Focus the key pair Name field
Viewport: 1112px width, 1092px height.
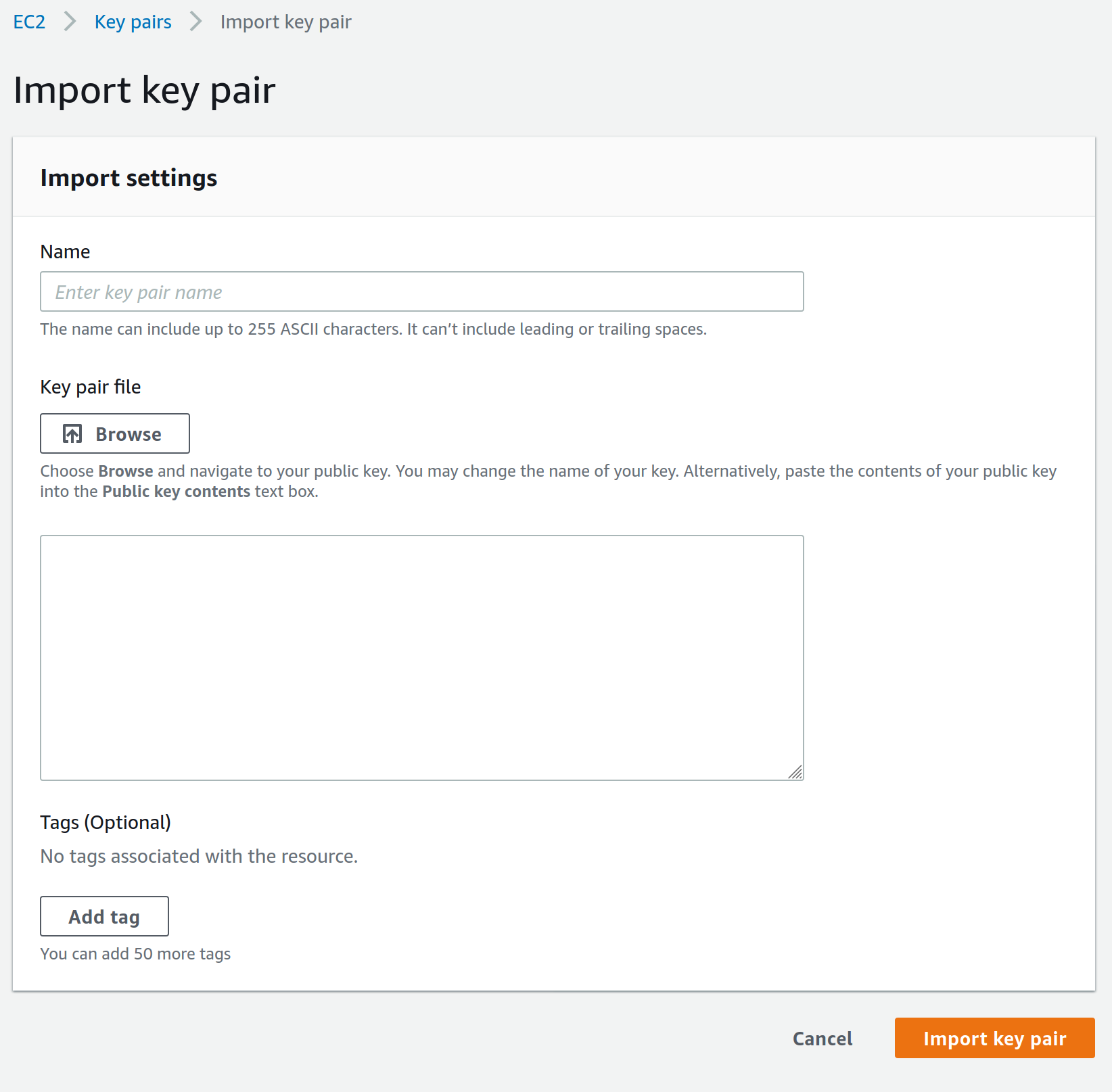[x=421, y=291]
